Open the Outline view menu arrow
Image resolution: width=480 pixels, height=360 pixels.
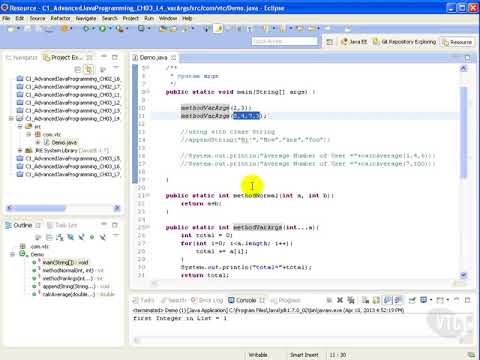tap(116, 236)
